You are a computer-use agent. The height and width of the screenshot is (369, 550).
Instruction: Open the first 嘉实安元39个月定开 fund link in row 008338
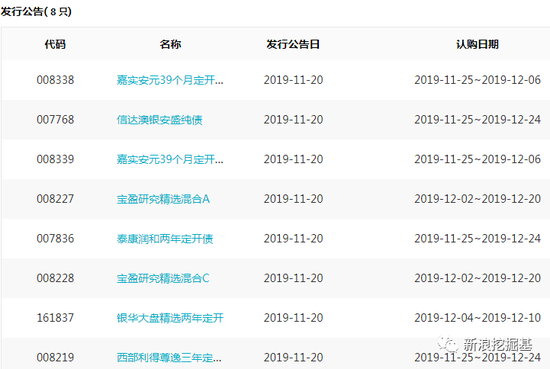pyautogui.click(x=170, y=80)
